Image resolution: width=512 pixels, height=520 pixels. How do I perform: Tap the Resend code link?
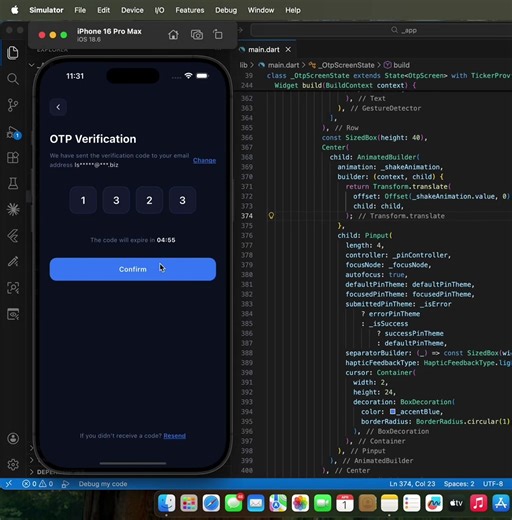point(174,436)
